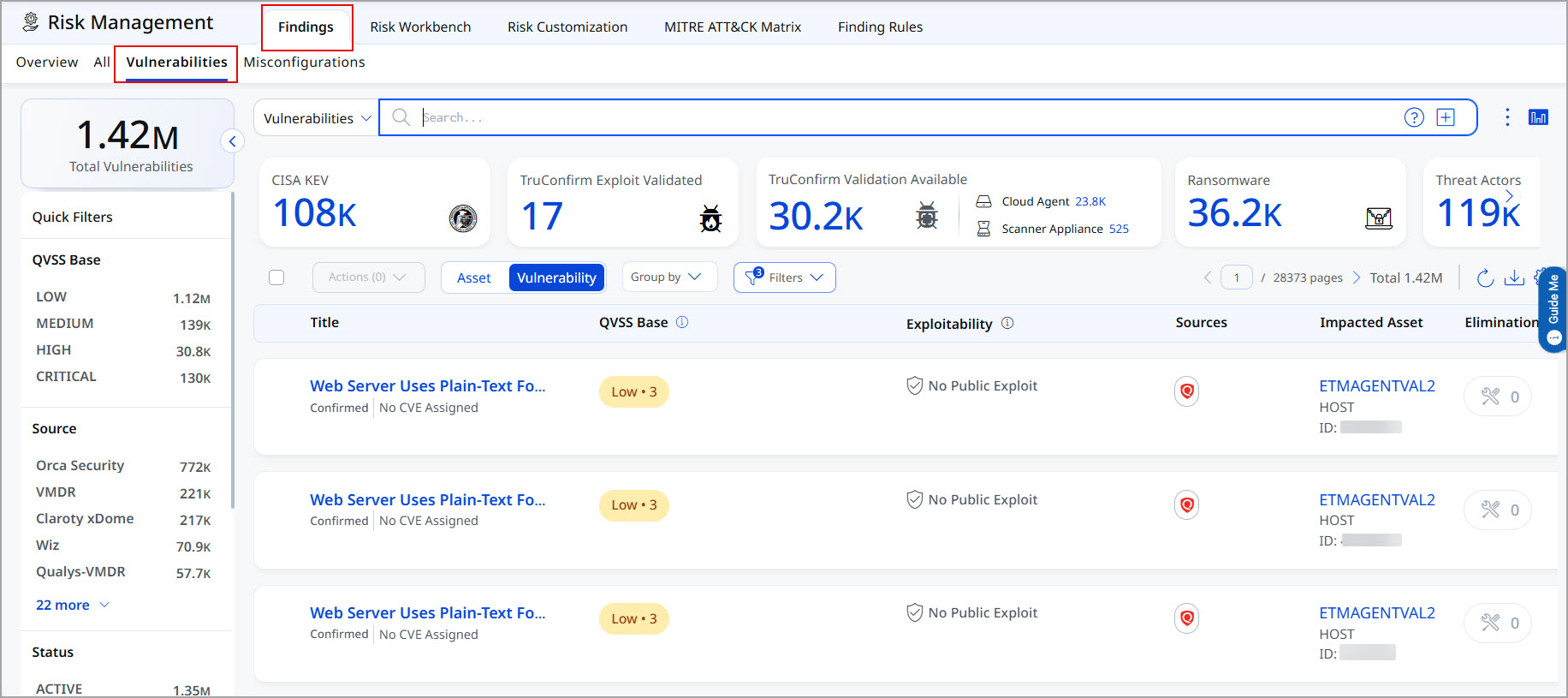Select the Finding Rules tab

[x=880, y=27]
